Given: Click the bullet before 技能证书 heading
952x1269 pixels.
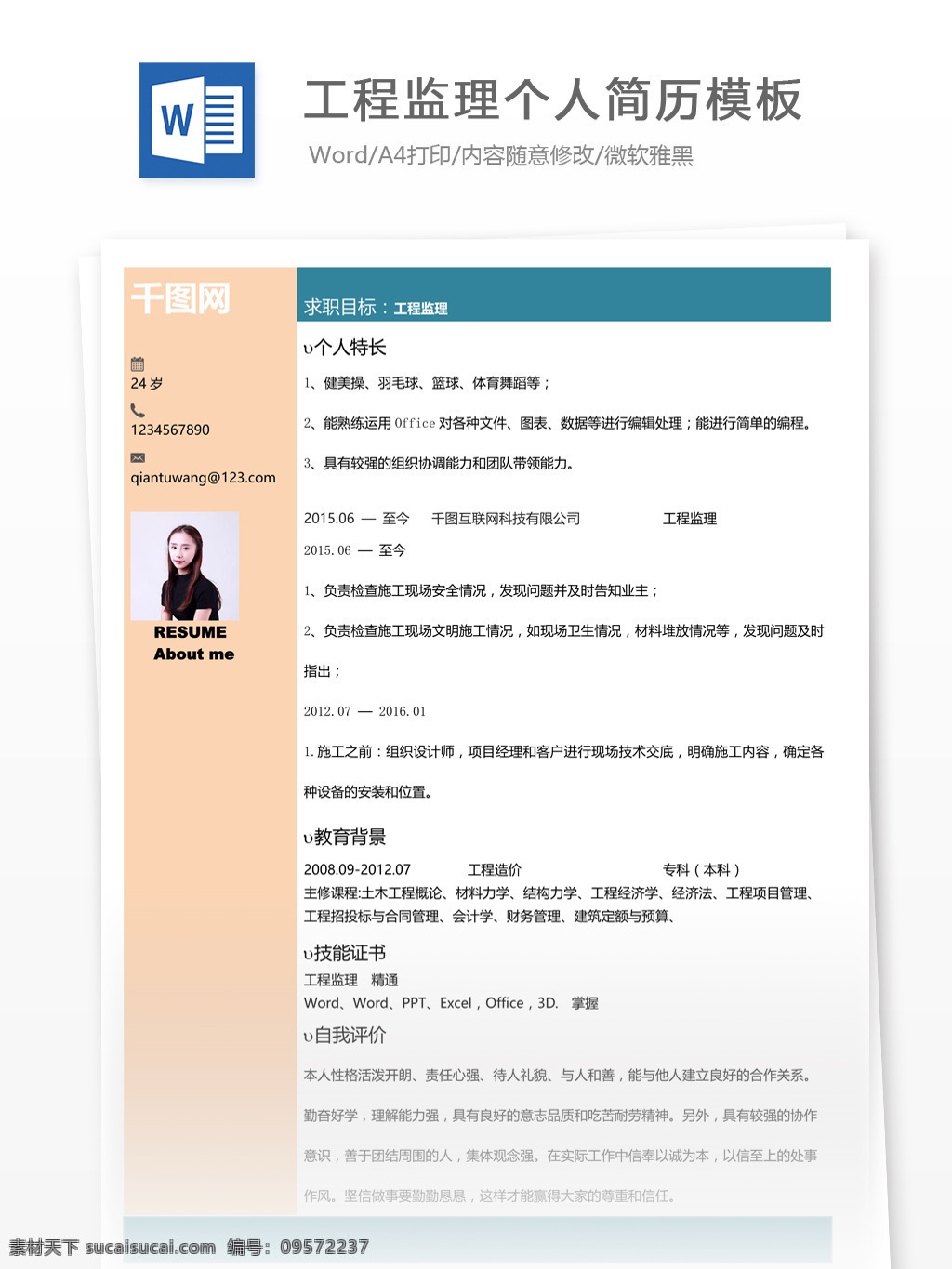Looking at the screenshot, I should (308, 955).
